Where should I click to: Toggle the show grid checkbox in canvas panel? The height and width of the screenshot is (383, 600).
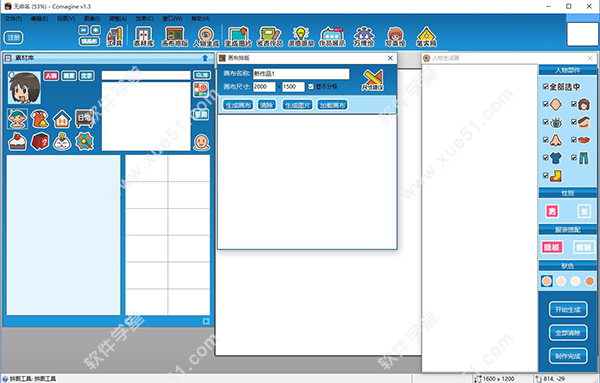tap(311, 87)
